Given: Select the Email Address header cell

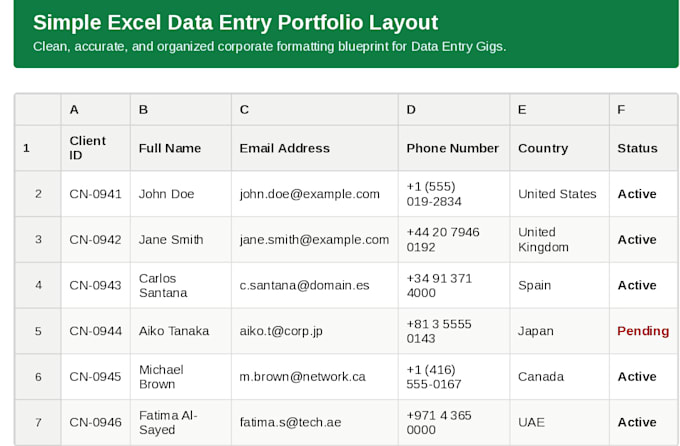Looking at the screenshot, I should (314, 148).
